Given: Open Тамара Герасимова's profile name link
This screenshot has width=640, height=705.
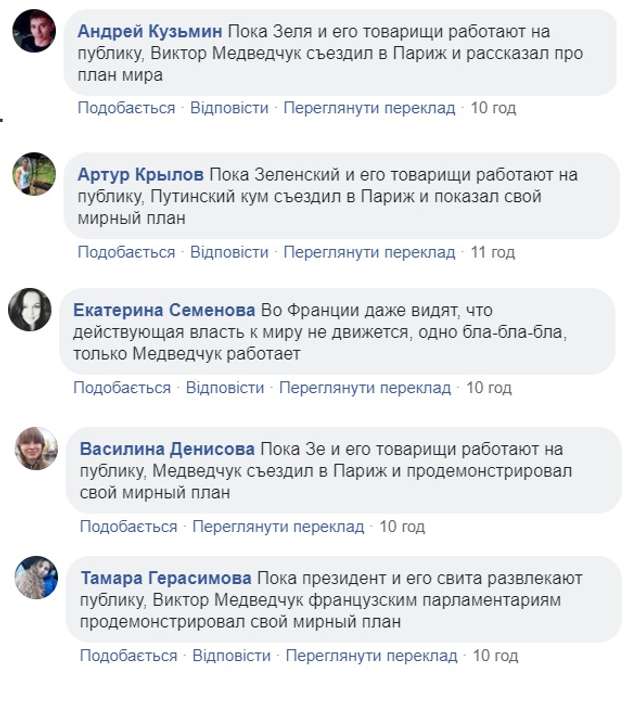Looking at the screenshot, I should click(x=166, y=578).
